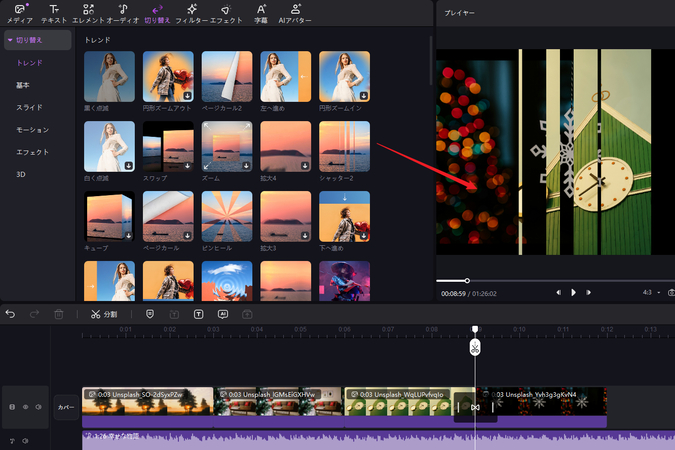Click the undo arrow in timeline toolbar
Viewport: 675px width, 450px height.
coord(11,314)
